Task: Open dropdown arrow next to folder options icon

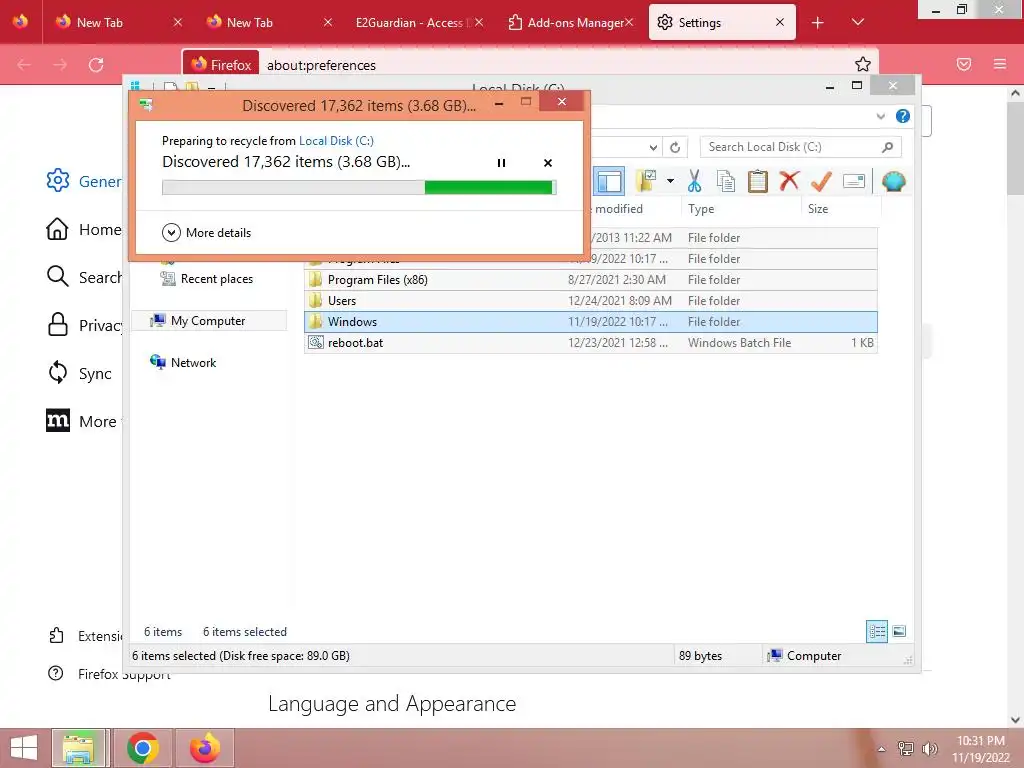Action: pyautogui.click(x=670, y=181)
